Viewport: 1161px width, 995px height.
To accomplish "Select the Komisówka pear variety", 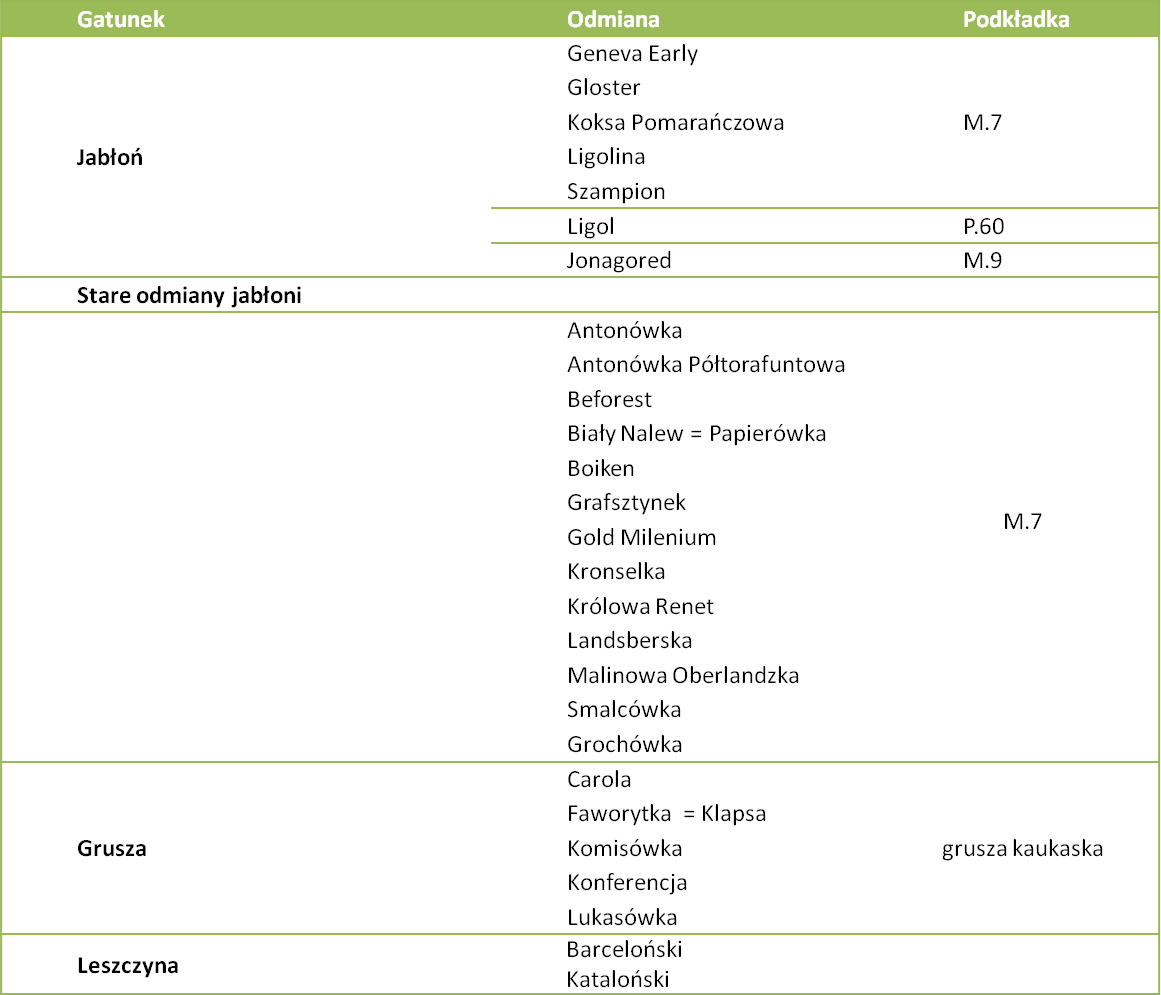I will (x=624, y=848).
